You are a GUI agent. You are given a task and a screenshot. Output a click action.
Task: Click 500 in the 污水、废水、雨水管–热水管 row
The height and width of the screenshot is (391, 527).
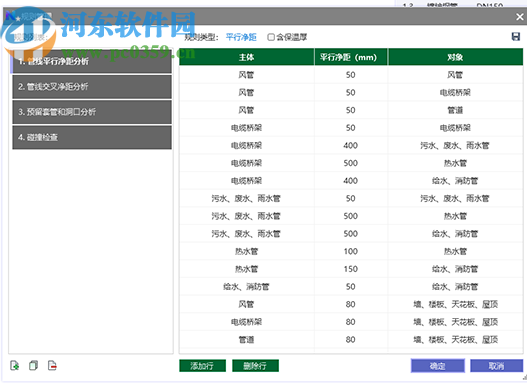coord(351,216)
